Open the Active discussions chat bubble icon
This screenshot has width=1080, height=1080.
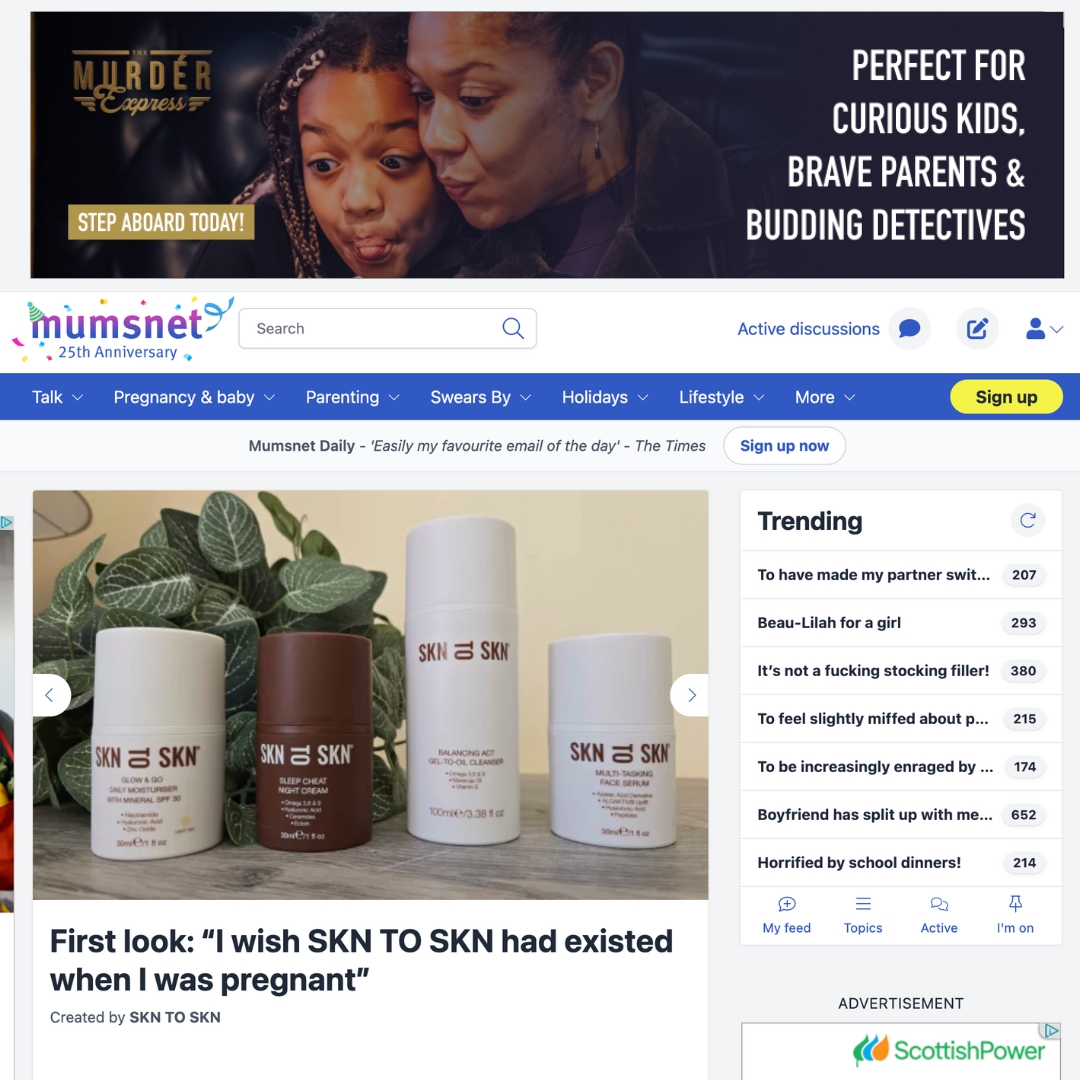coord(909,329)
